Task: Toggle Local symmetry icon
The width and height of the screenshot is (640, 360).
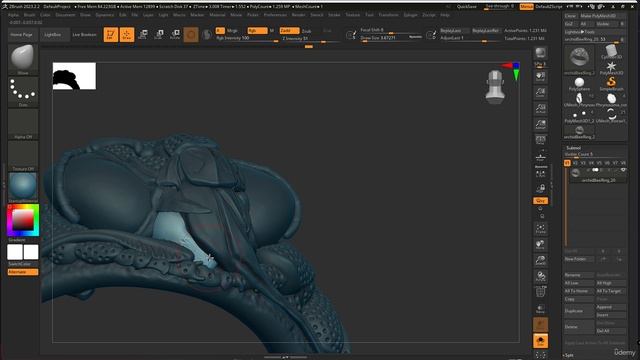Action: click(540, 175)
